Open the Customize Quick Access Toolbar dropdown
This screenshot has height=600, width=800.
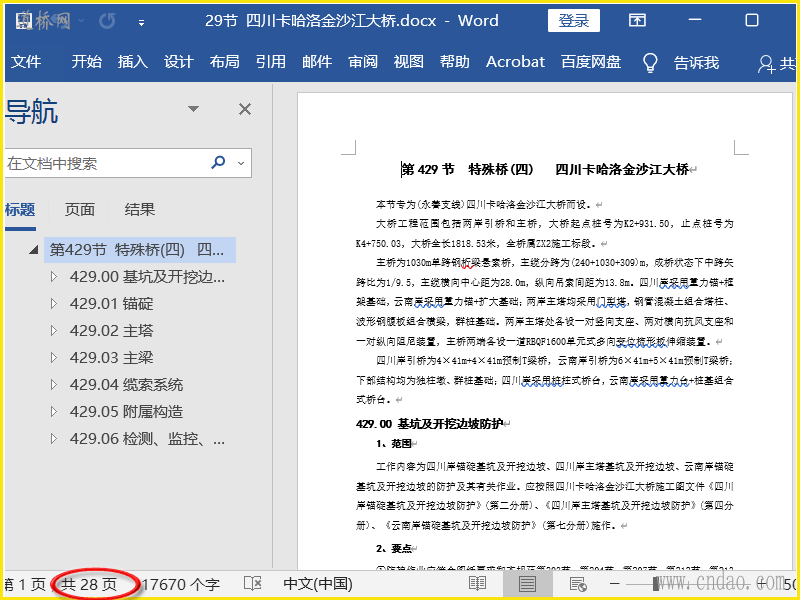(x=141, y=22)
